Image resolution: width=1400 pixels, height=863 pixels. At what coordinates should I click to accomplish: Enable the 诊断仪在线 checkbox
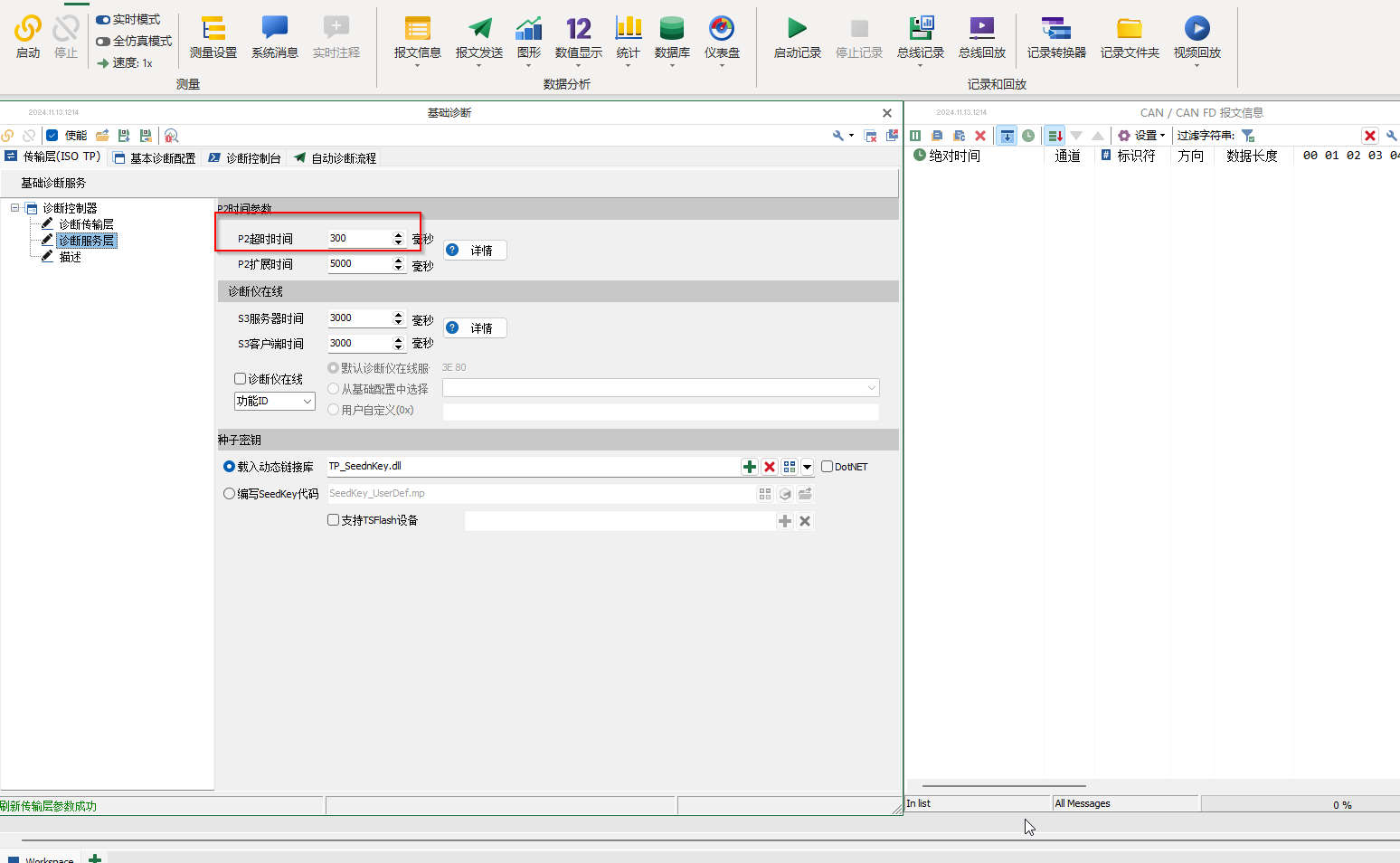241,379
